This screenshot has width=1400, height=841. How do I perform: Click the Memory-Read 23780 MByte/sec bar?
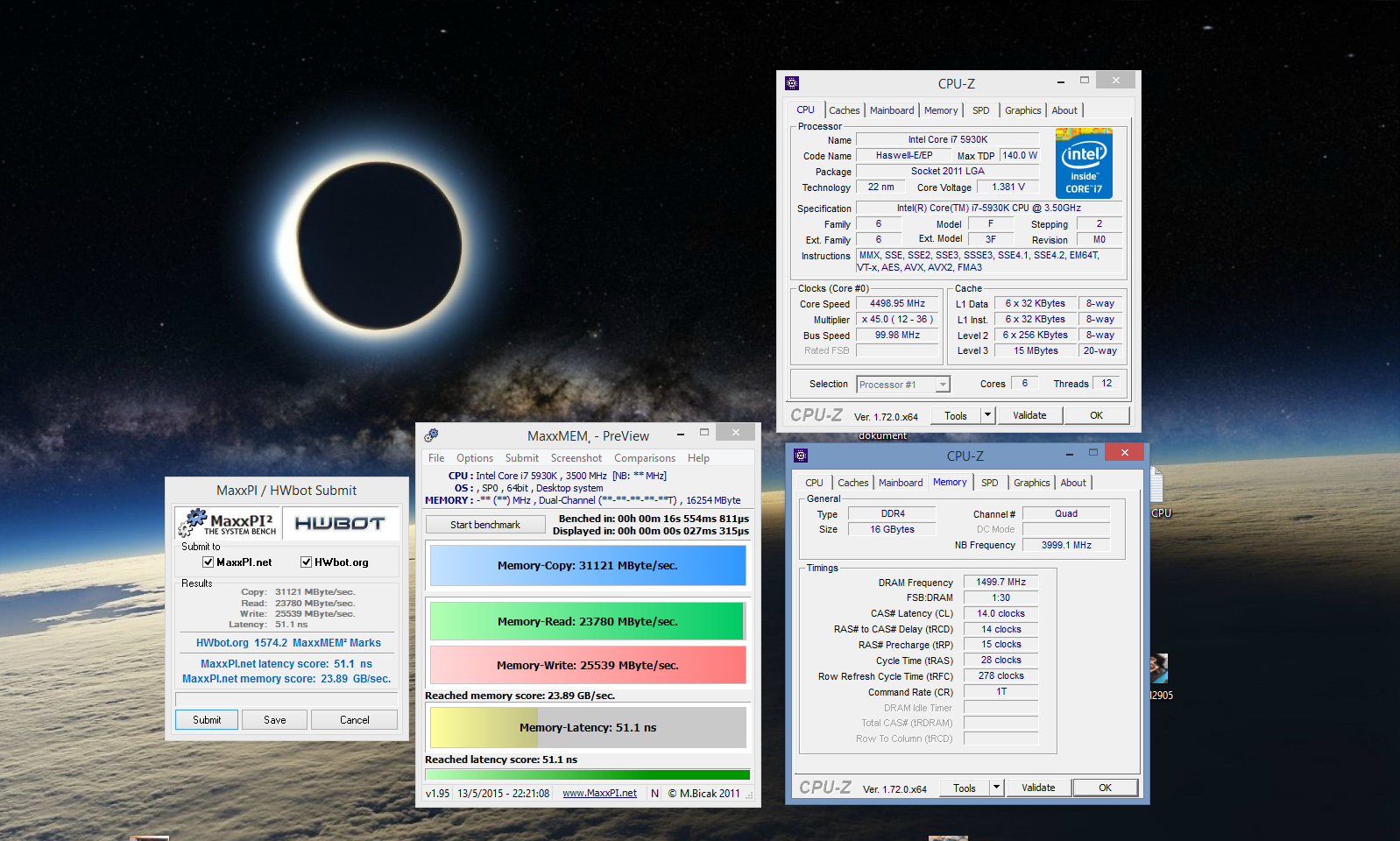click(588, 621)
